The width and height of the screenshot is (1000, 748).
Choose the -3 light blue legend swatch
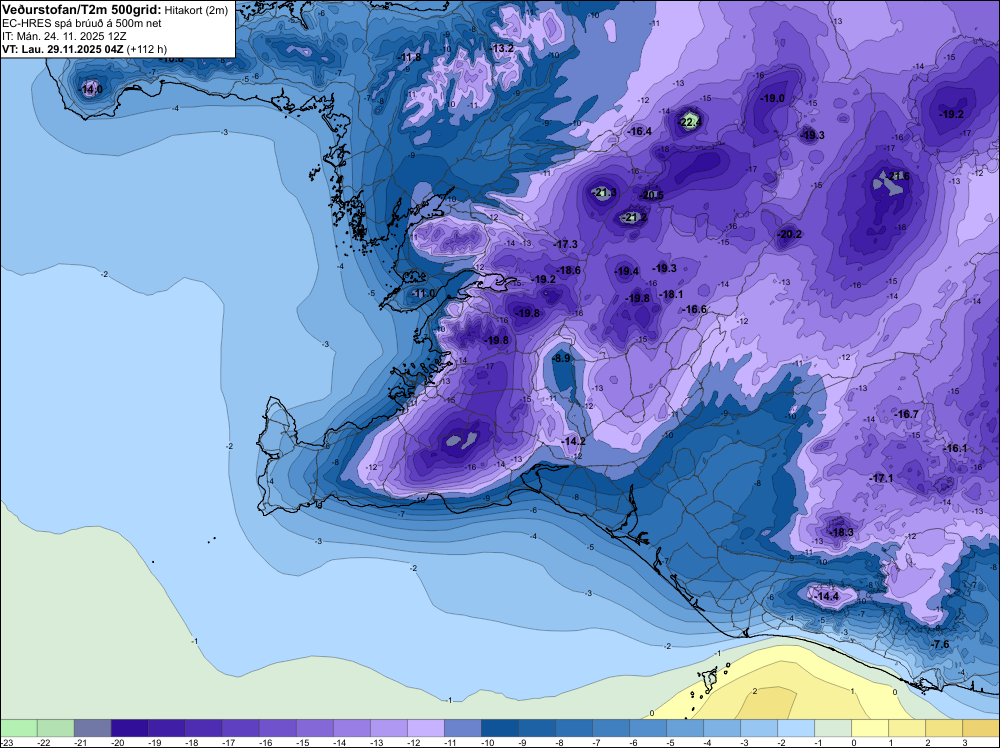click(758, 728)
